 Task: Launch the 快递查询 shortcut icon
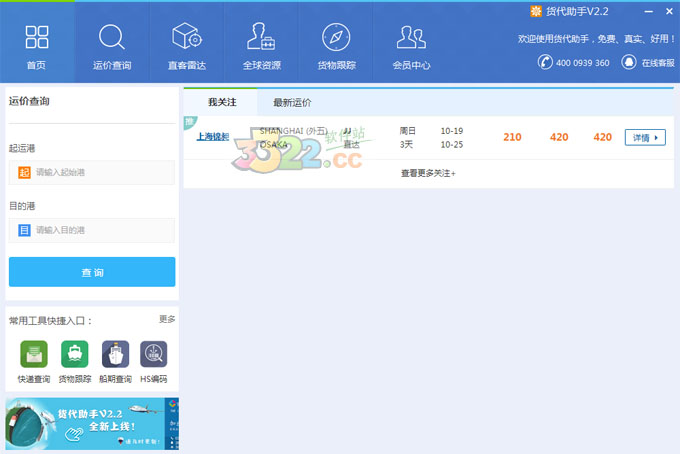34,354
